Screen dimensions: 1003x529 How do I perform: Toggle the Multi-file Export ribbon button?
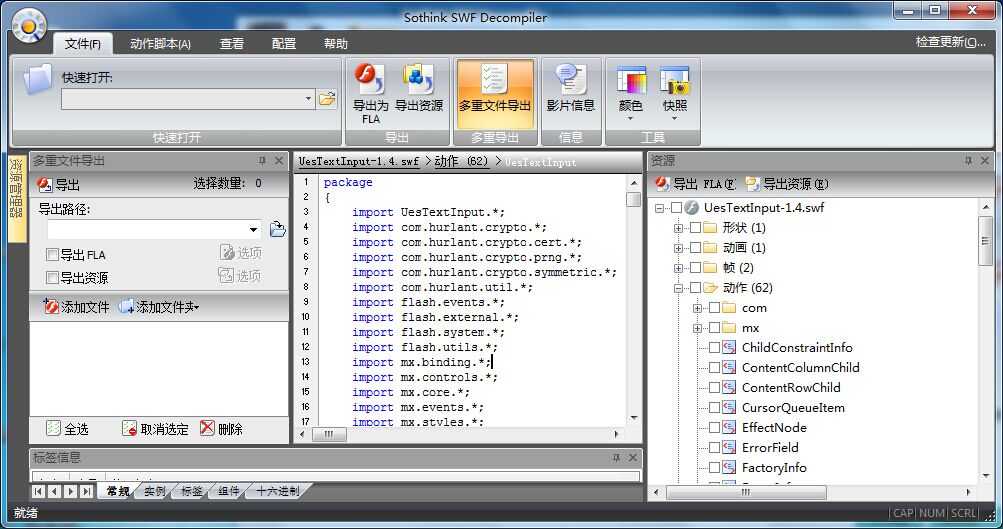tap(494, 95)
